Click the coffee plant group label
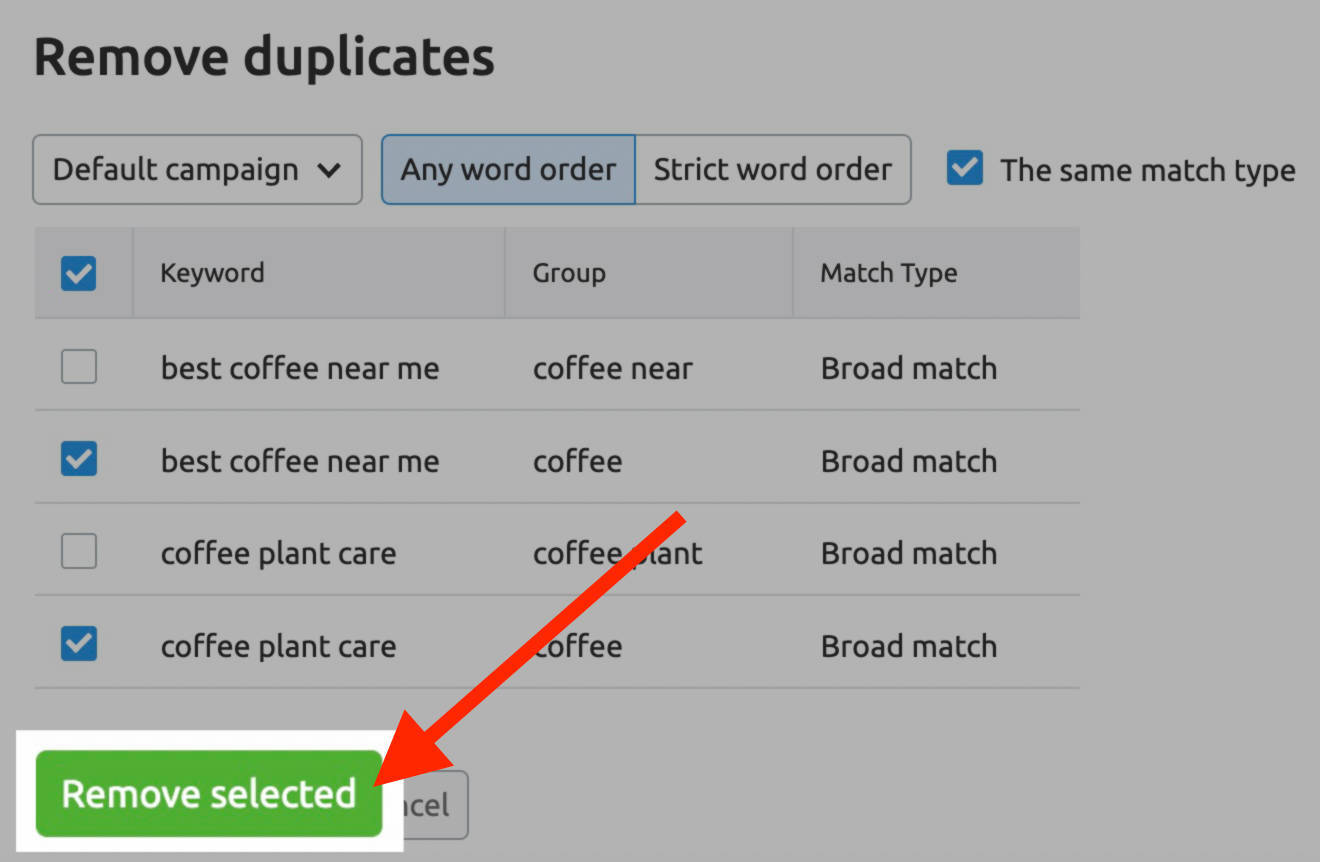 616,552
